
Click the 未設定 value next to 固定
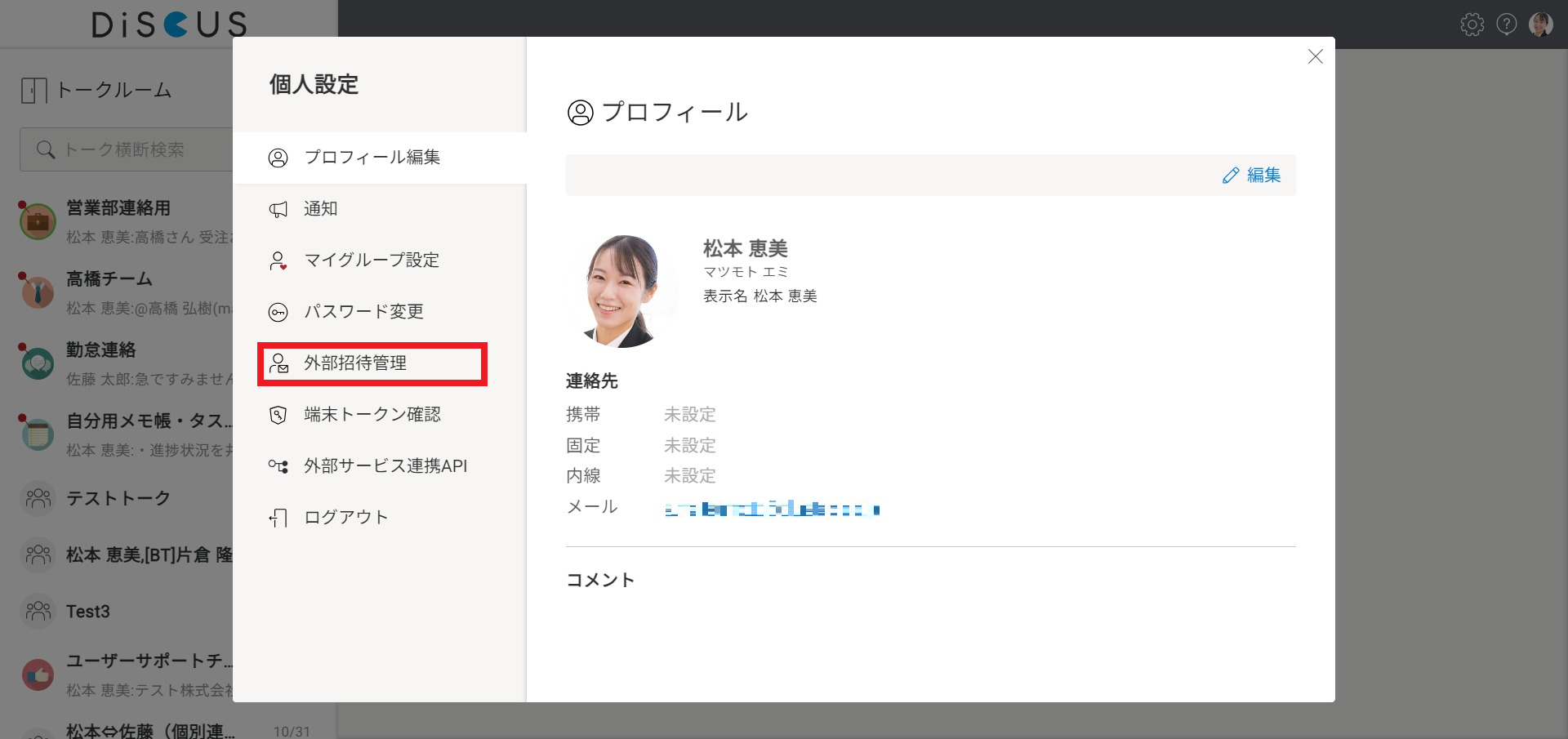pyautogui.click(x=690, y=445)
